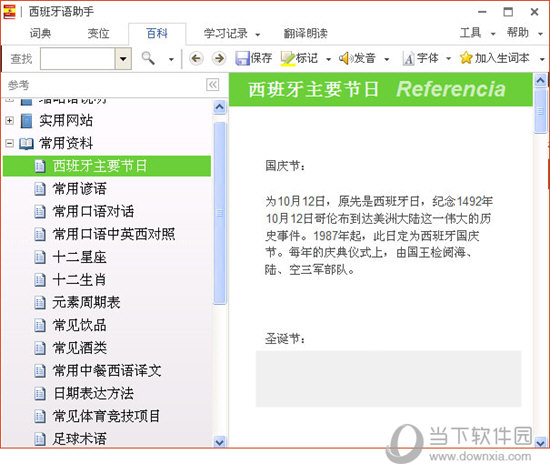The image size is (550, 464).
Task: Click the app logo icon in title bar
Action: click(9, 12)
